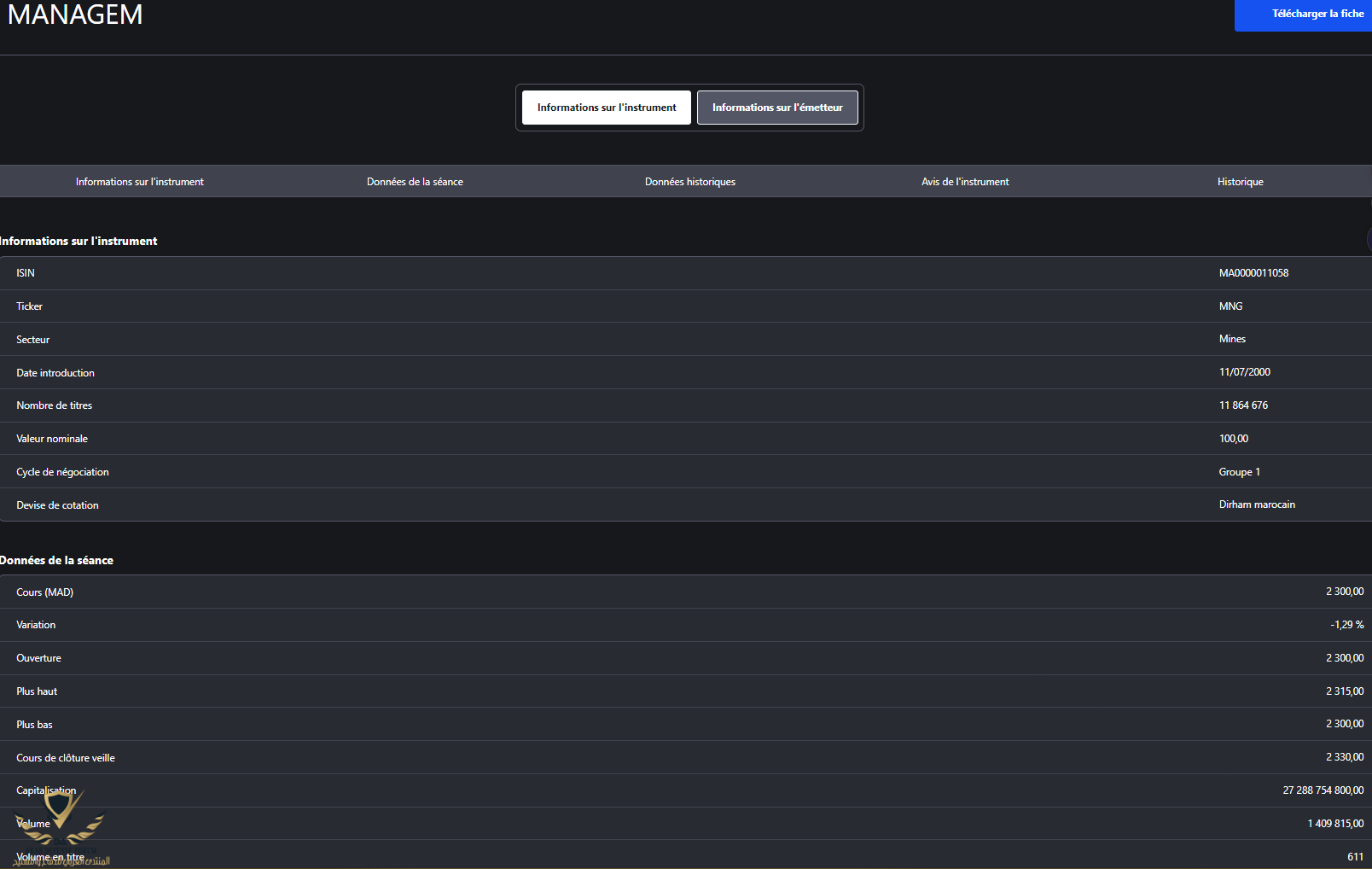Select the capitalisation figure 27 288 754 800,00
The height and width of the screenshot is (869, 1372).
point(1323,790)
